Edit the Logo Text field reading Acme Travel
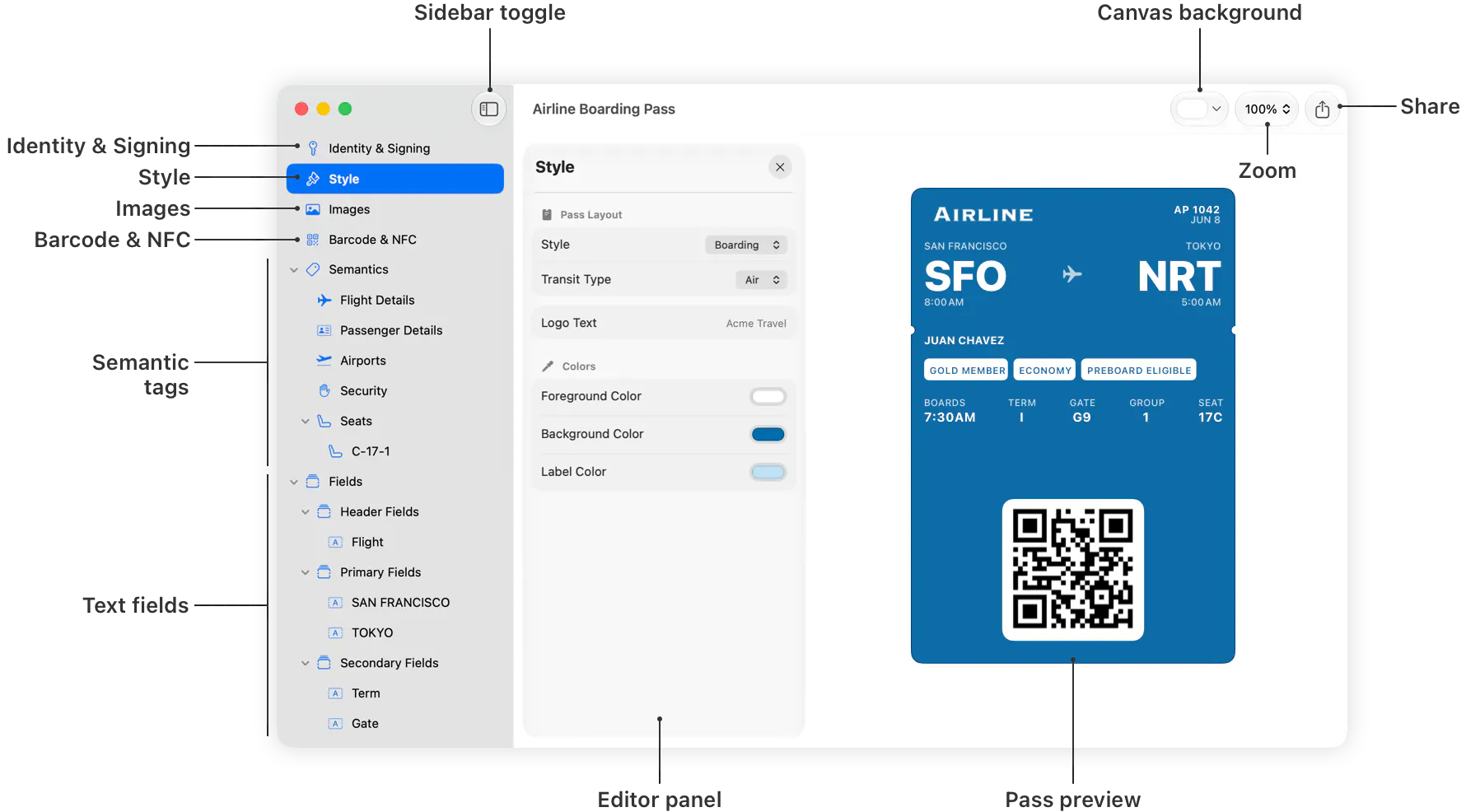Image resolution: width=1466 pixels, height=812 pixels. click(x=664, y=323)
